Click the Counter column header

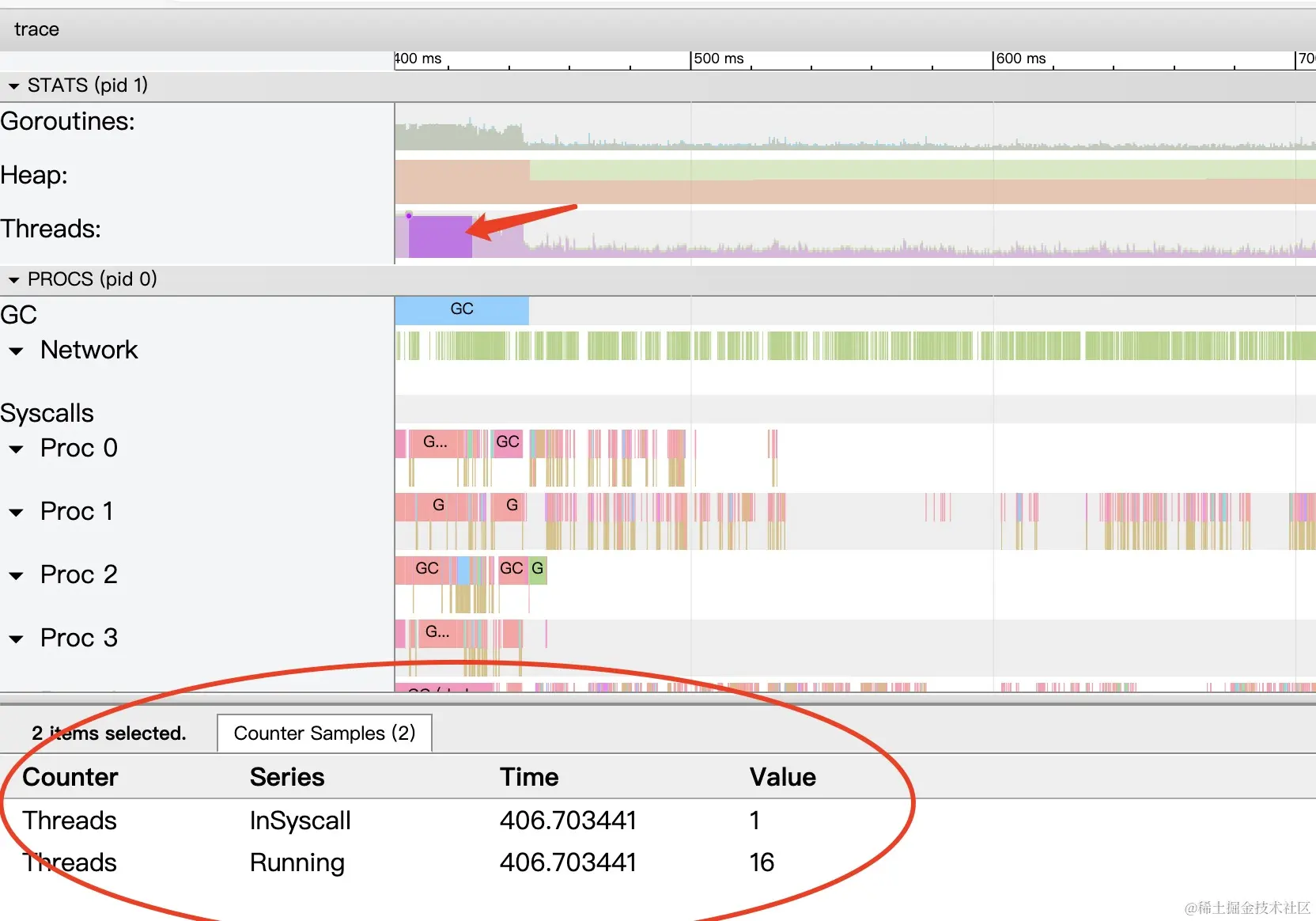point(70,777)
